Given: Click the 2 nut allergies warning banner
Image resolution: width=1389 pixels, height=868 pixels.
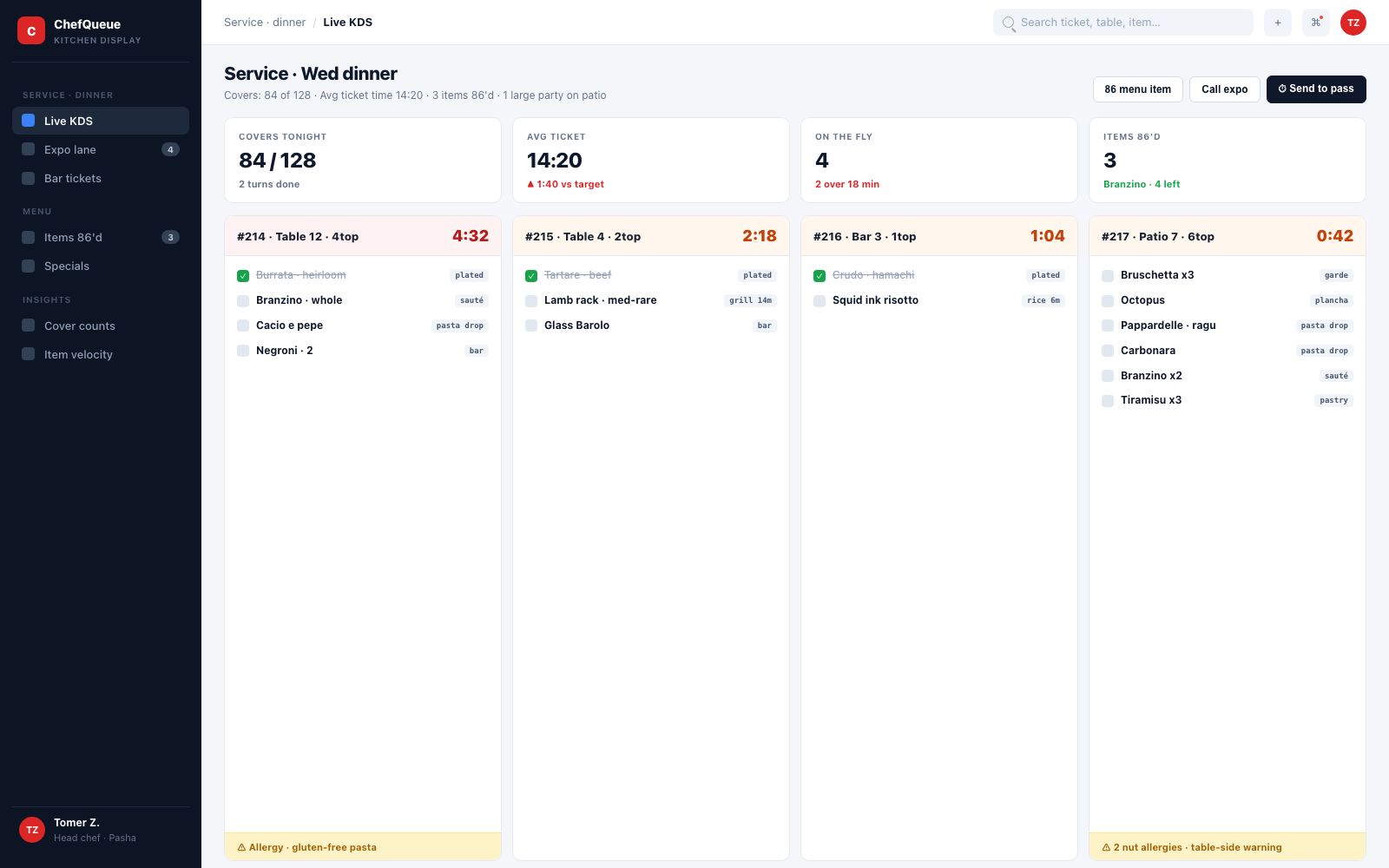Looking at the screenshot, I should click(x=1228, y=847).
